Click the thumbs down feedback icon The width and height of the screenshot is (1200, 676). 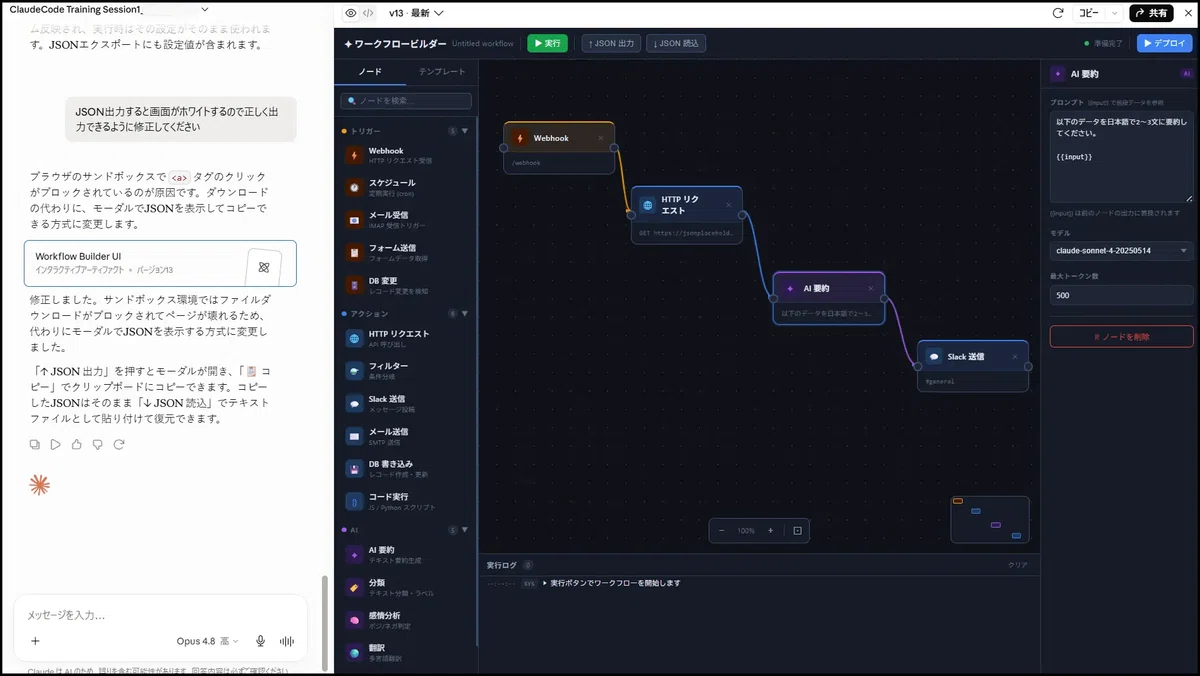(x=97, y=444)
